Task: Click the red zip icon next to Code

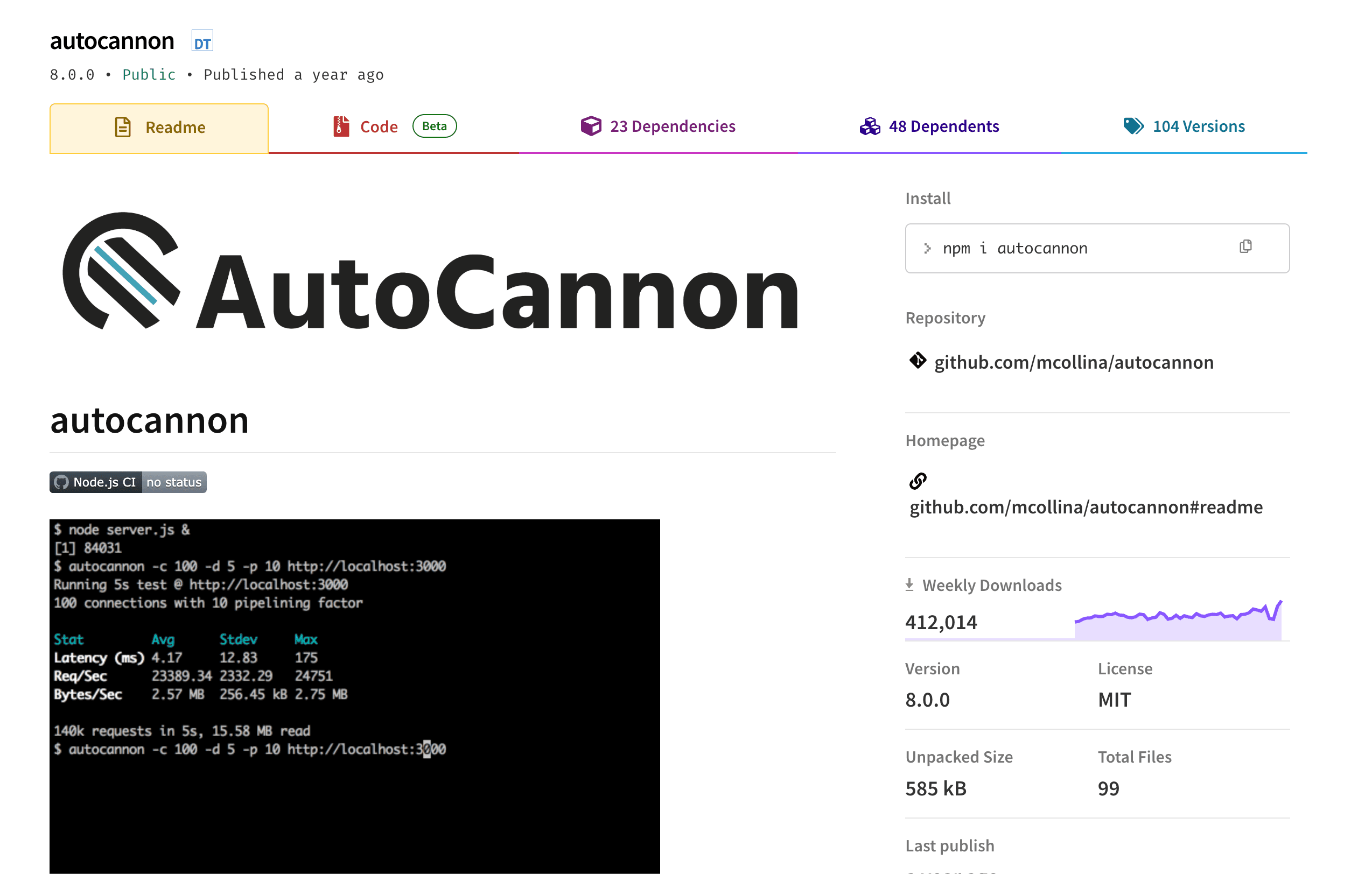Action: tap(341, 126)
